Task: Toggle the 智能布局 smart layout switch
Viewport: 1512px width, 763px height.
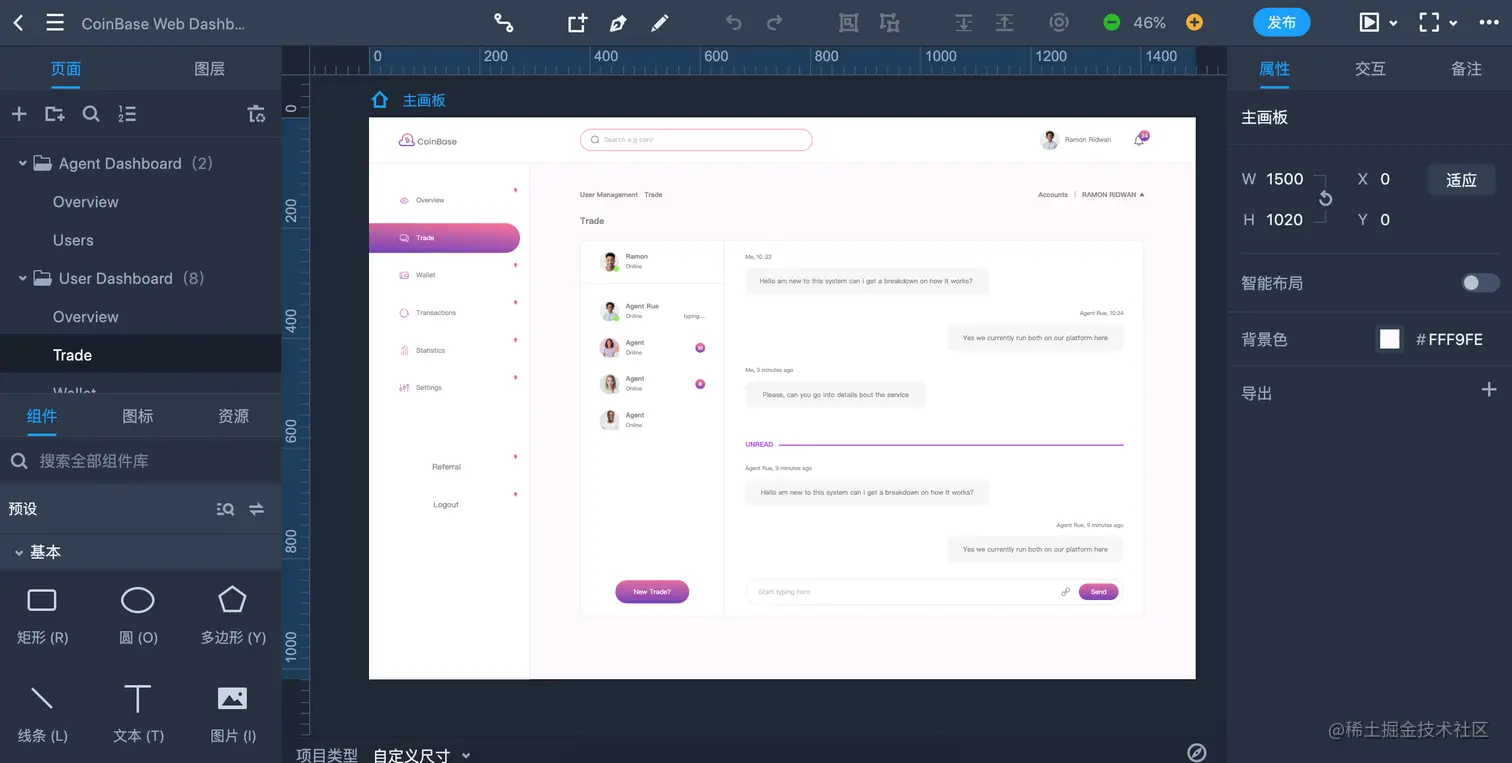Action: (1481, 283)
